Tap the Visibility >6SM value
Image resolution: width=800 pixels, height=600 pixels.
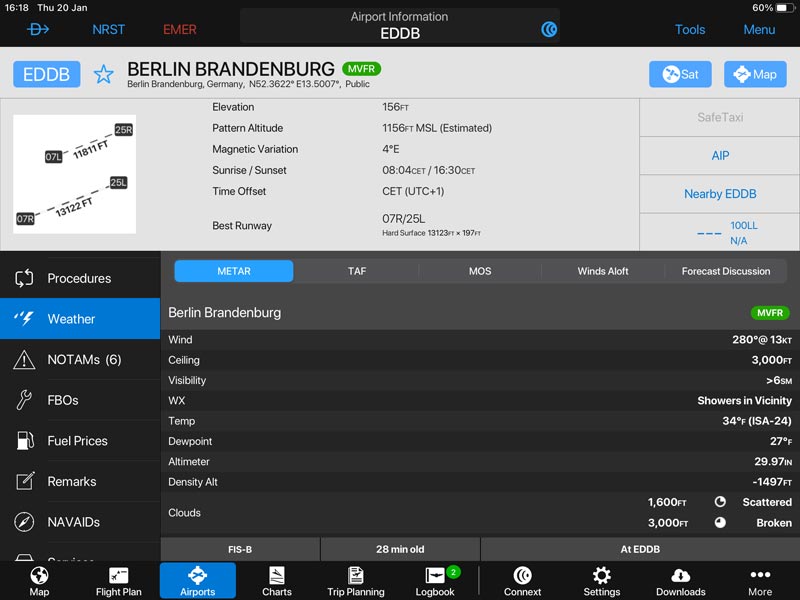[x=779, y=381]
